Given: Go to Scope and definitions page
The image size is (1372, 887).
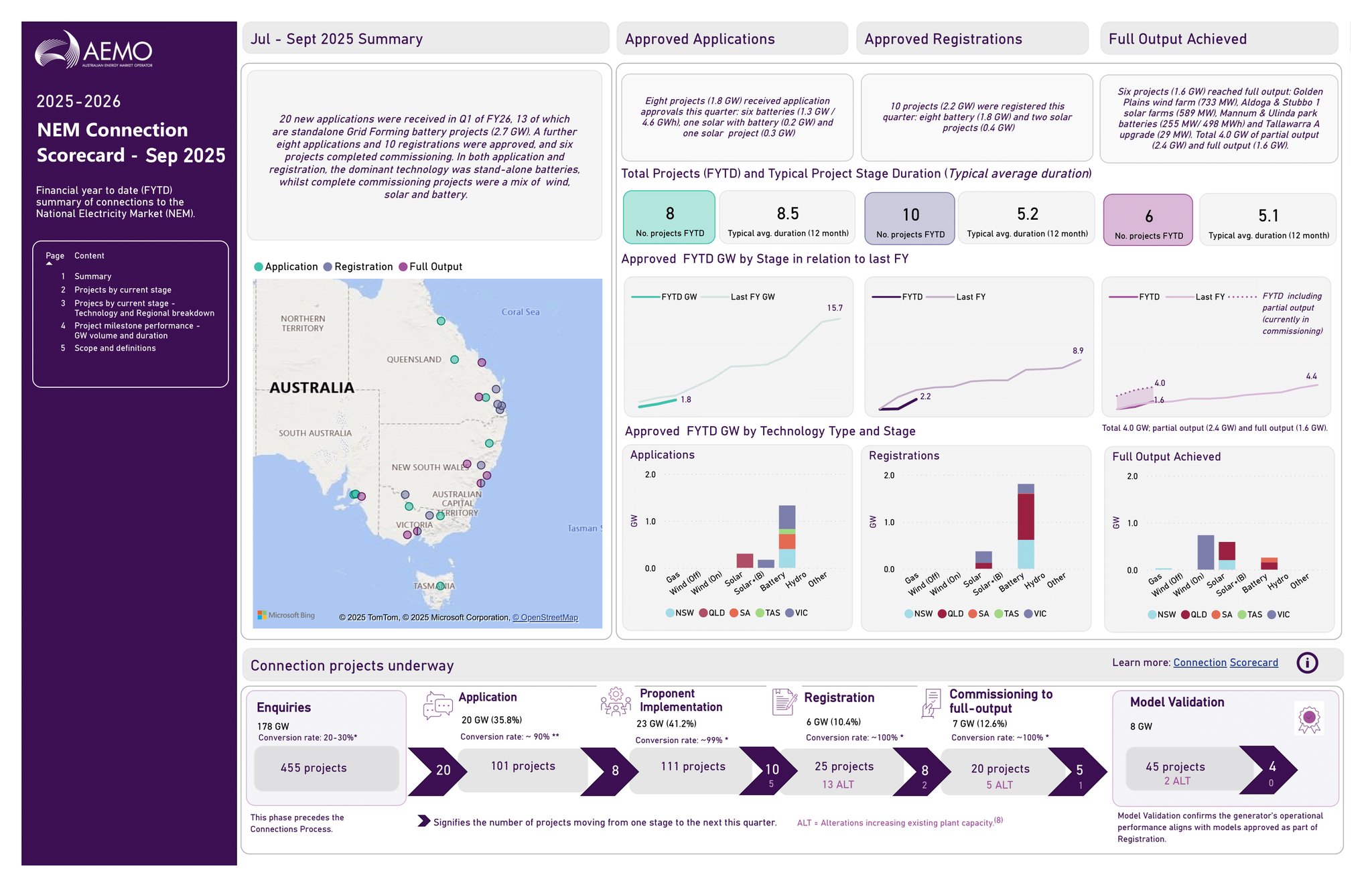Looking at the screenshot, I should point(115,348).
